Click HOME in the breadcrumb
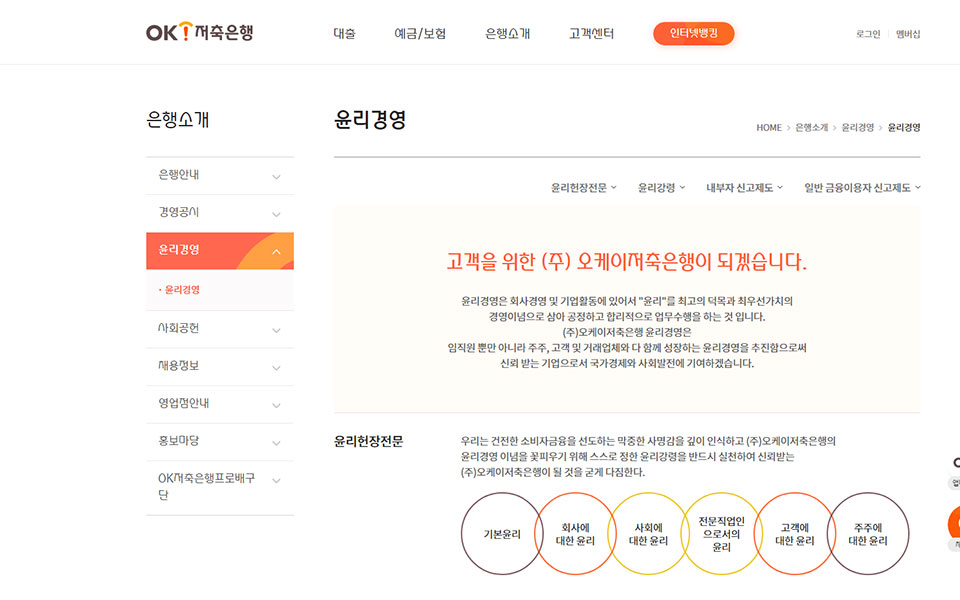This screenshot has height=600, width=960. [x=769, y=128]
